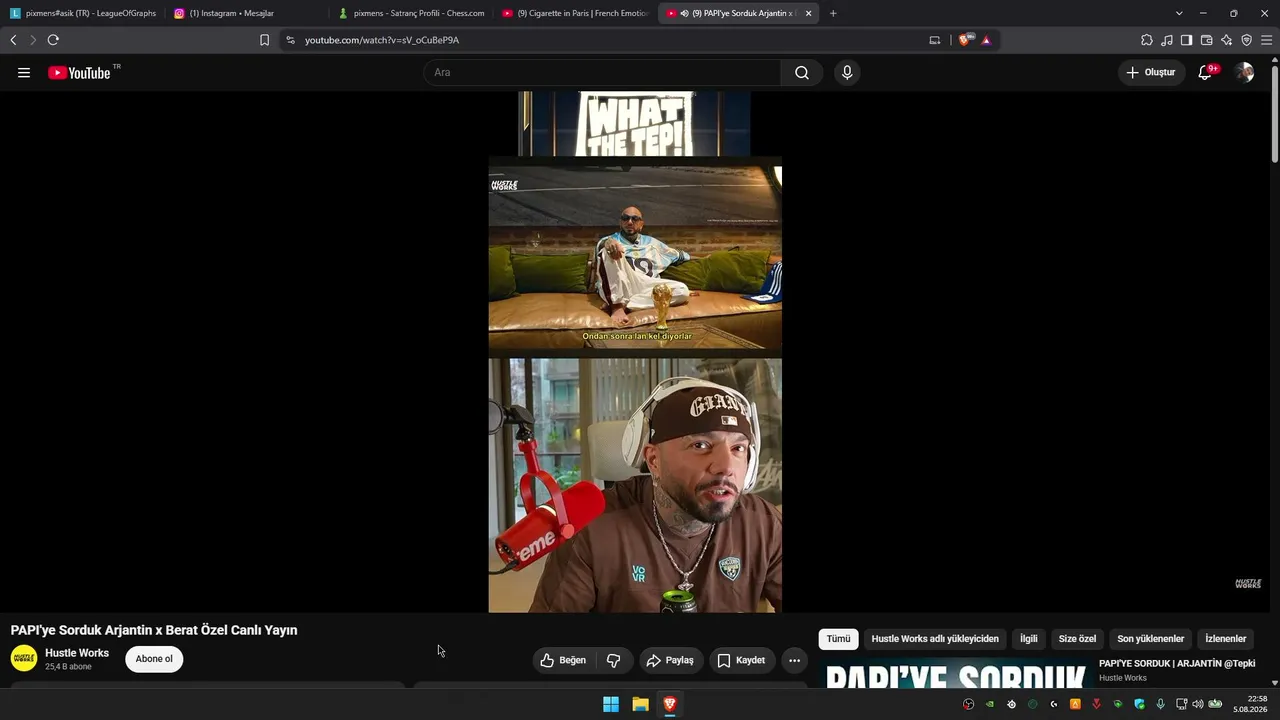The width and height of the screenshot is (1280, 720).
Task: Dislike the video with thumbs-down
Action: [x=614, y=660]
